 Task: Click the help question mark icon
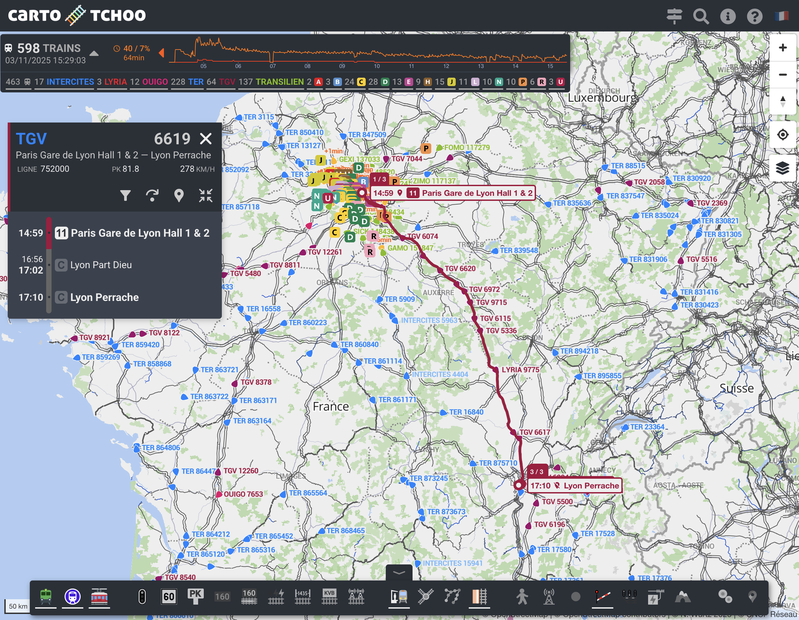pyautogui.click(x=755, y=16)
